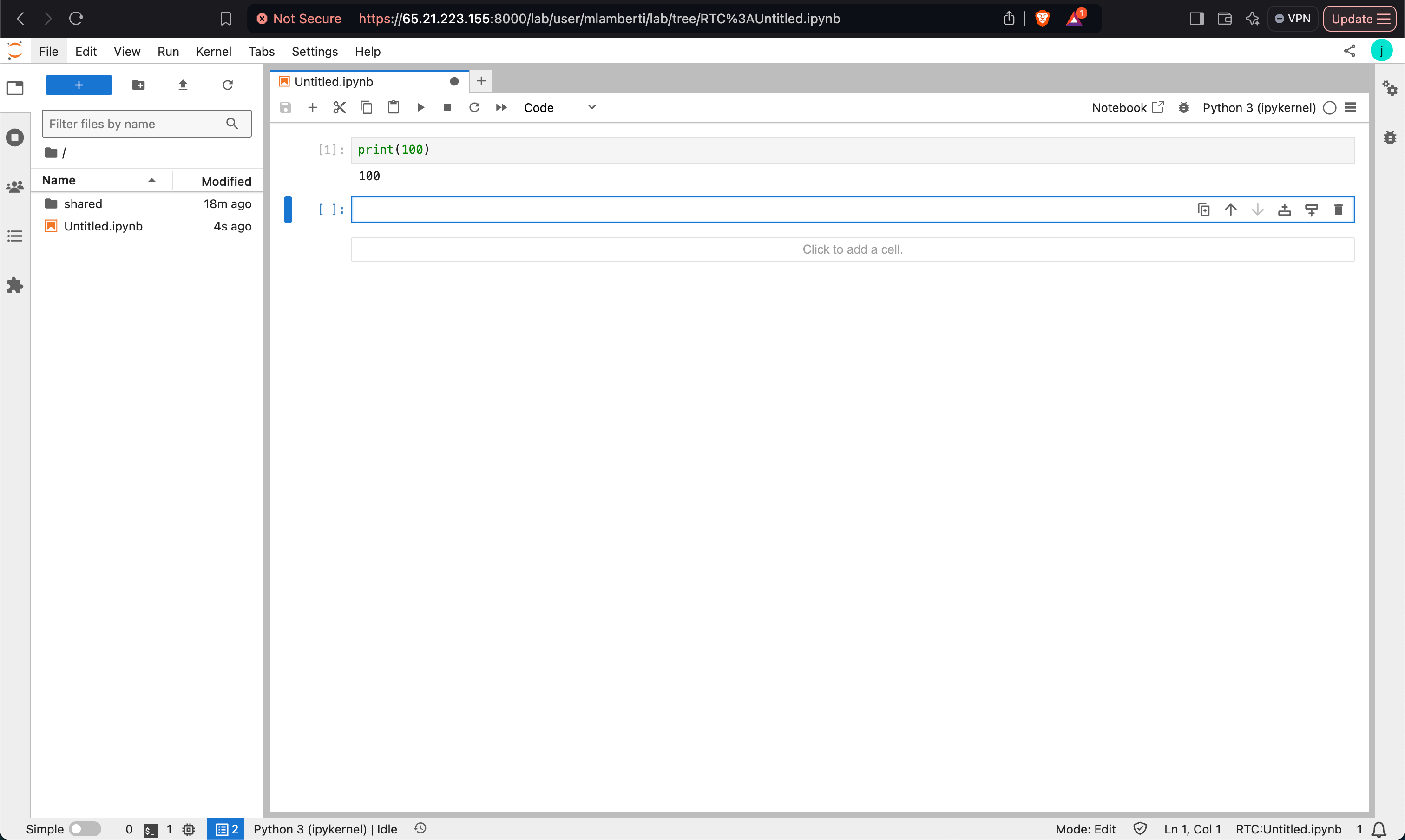Screen dimensions: 1405x840
Task: Create a new folder in file browser
Action: (x=138, y=85)
